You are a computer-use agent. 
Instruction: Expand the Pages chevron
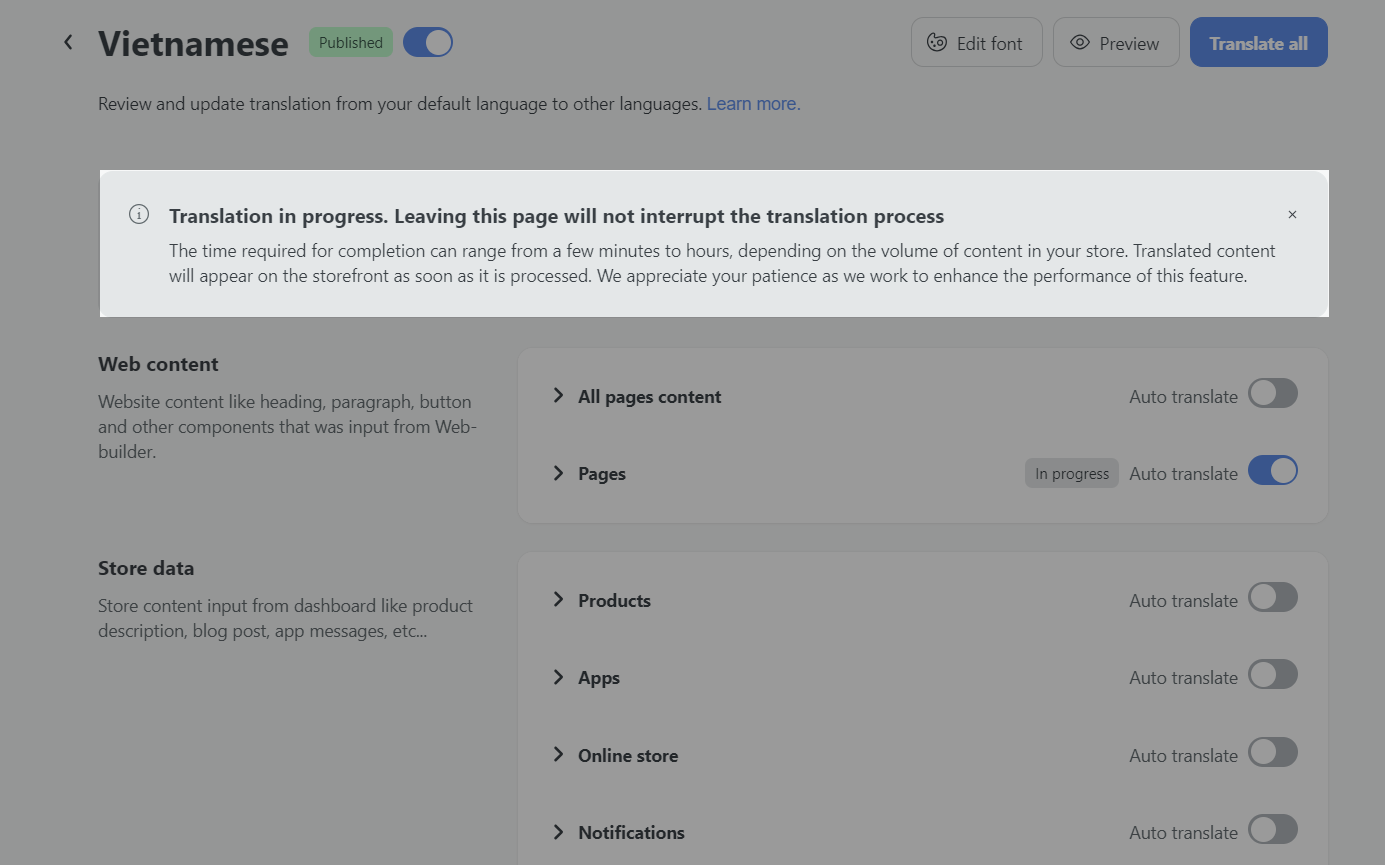point(558,473)
